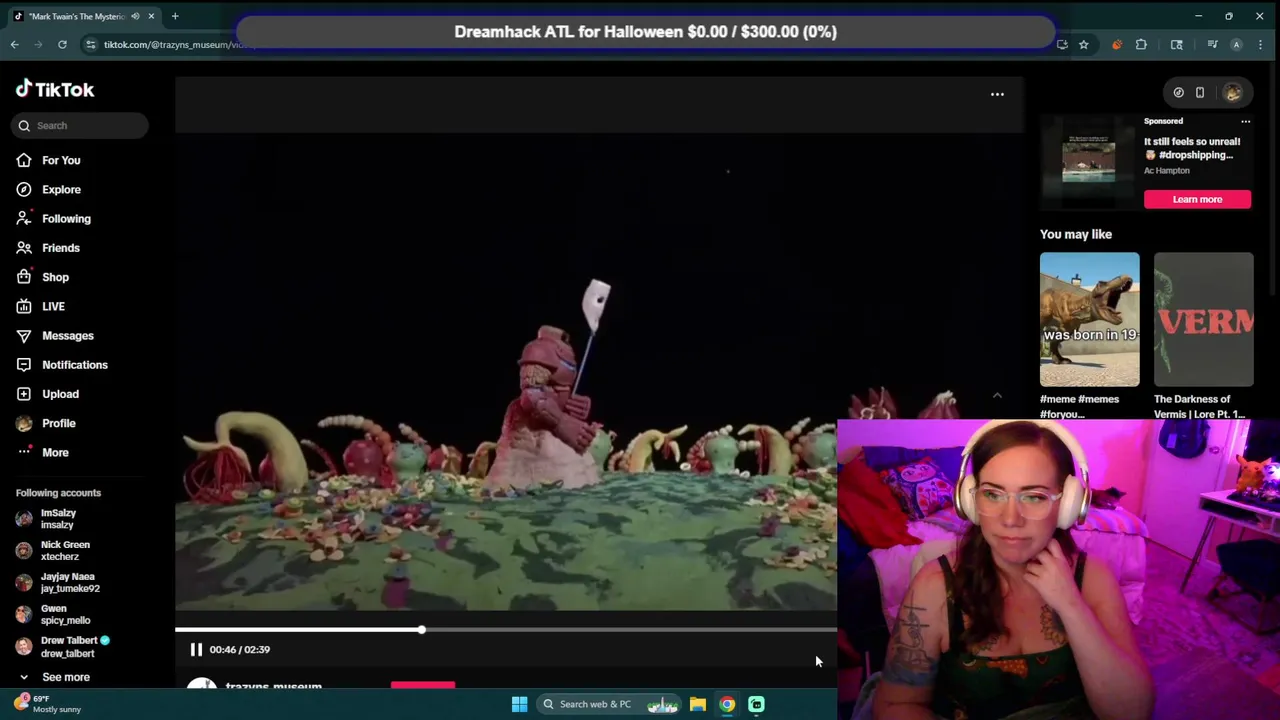Viewport: 1280px width, 720px height.
Task: Open the browser Extensions puzzle icon
Action: 1141,44
